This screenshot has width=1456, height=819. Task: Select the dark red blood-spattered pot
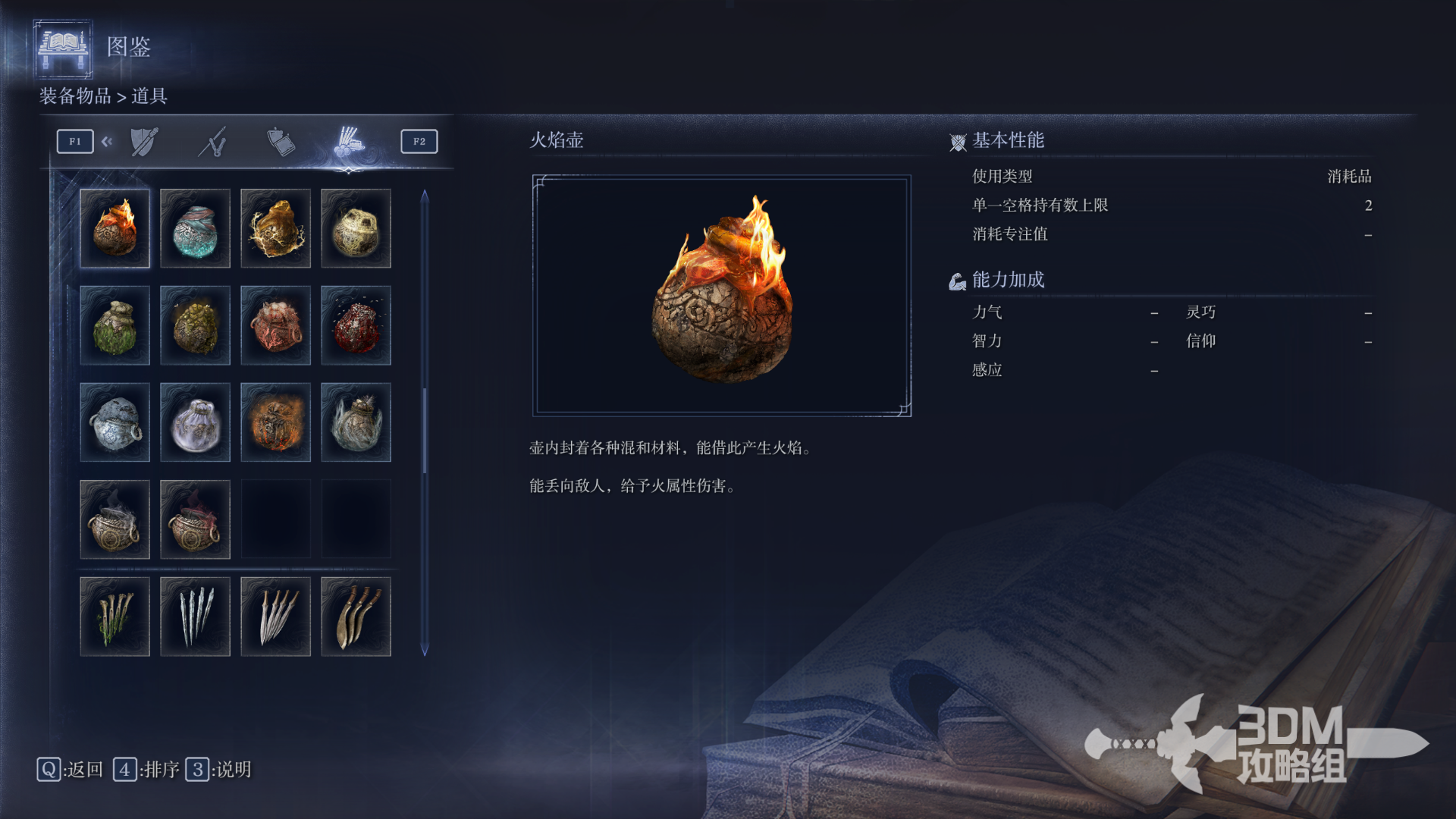[356, 325]
